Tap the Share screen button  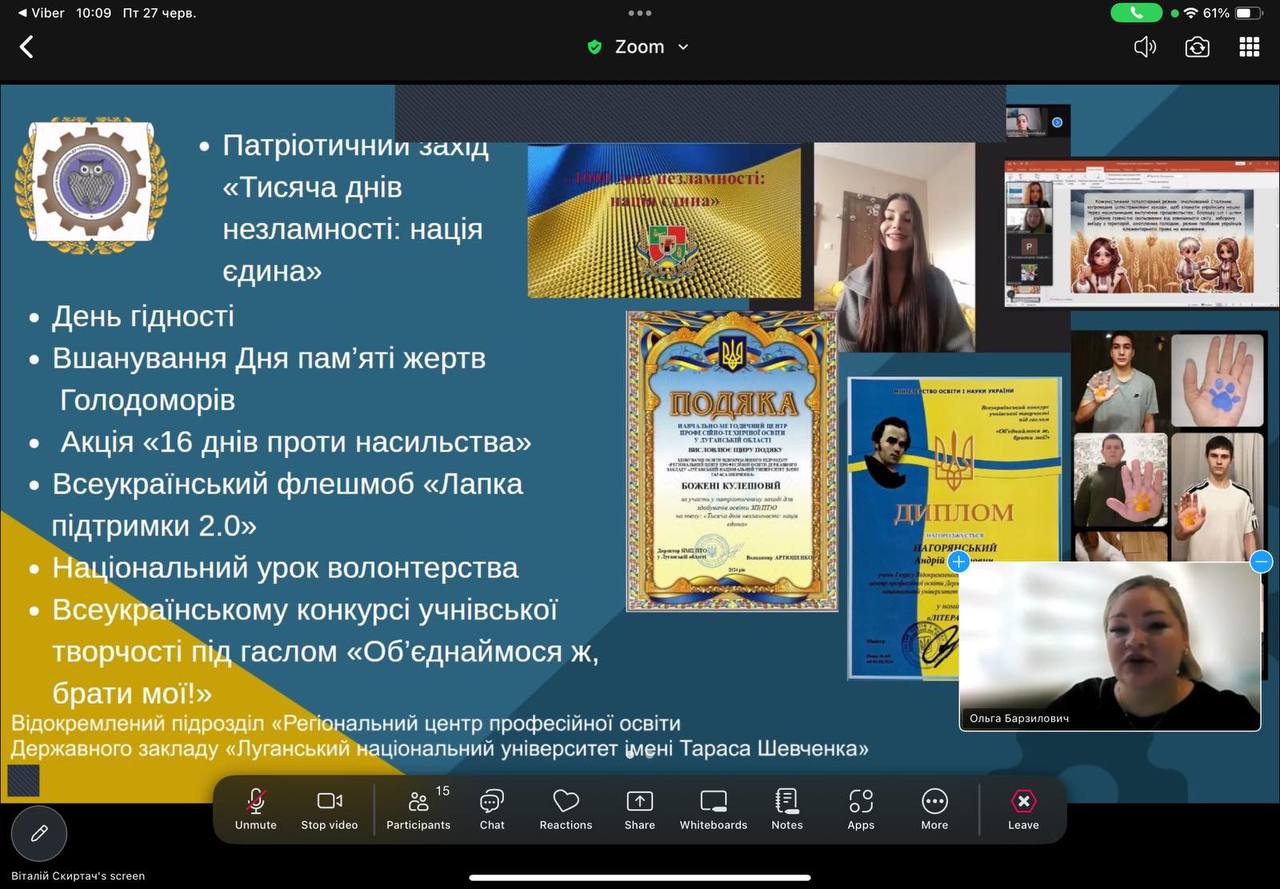[x=639, y=809]
